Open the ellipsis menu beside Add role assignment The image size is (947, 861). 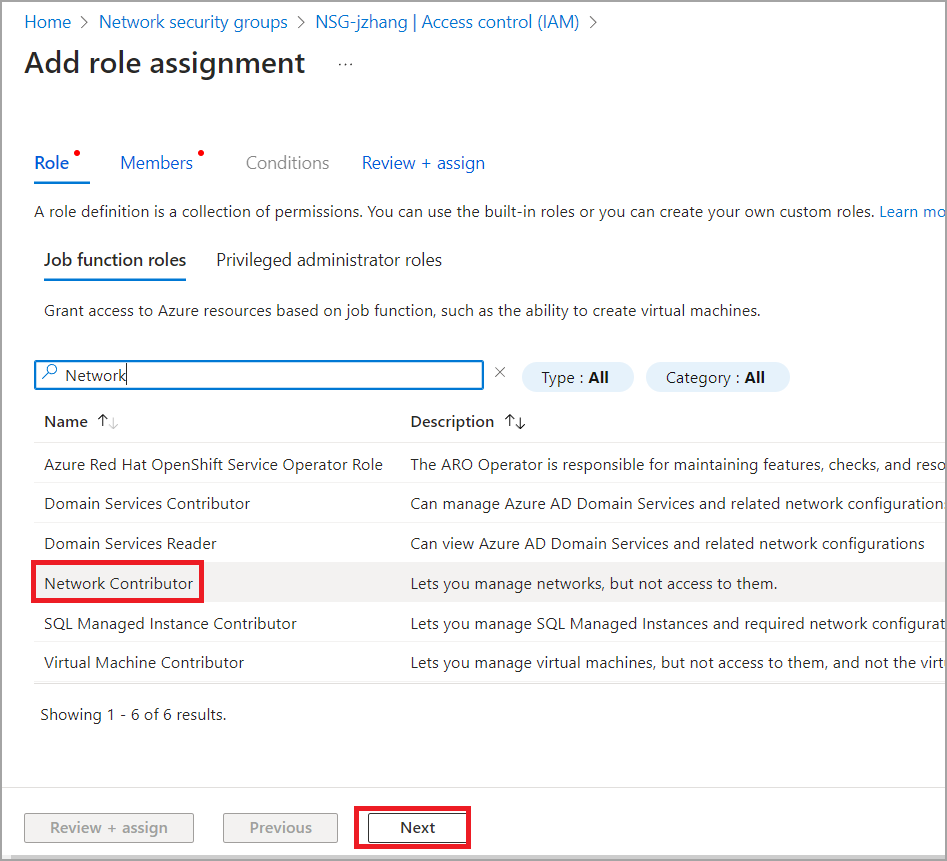tap(345, 64)
